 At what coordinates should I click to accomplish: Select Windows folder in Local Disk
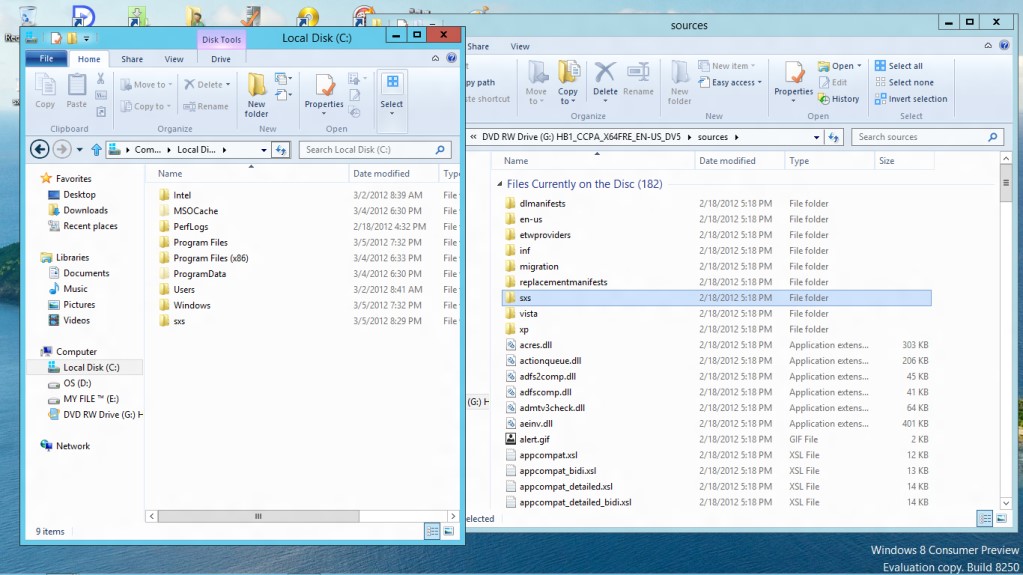tap(192, 305)
